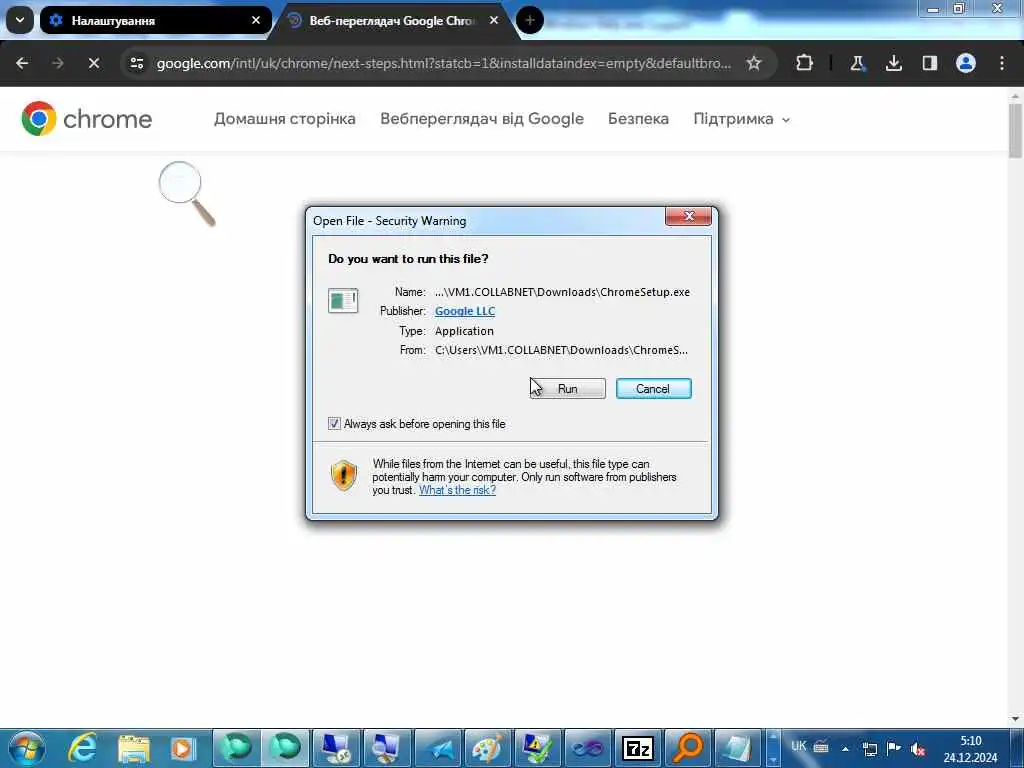Open the Chrome three-dot menu

point(1002,63)
